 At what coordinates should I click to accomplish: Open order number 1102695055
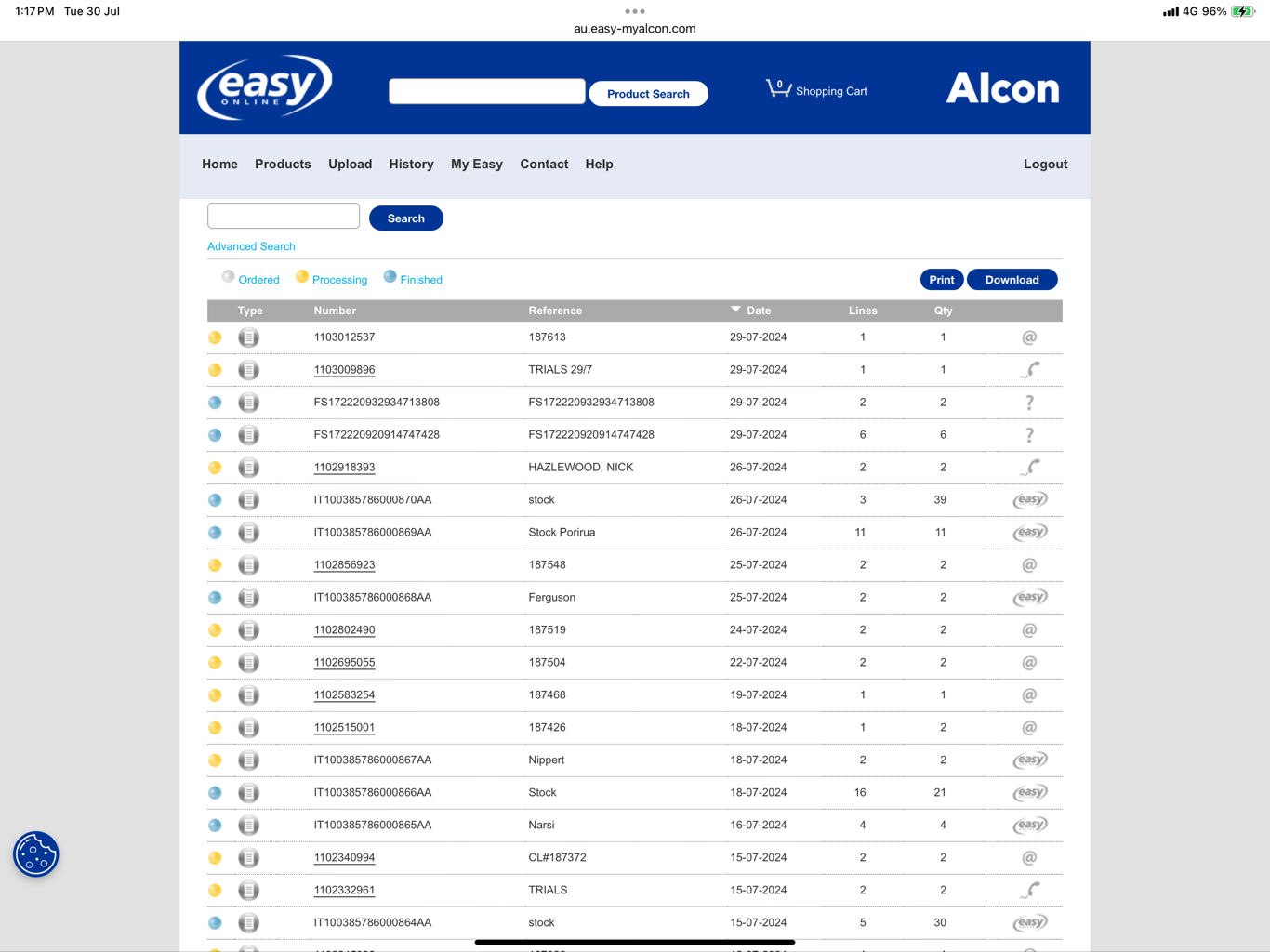(344, 663)
